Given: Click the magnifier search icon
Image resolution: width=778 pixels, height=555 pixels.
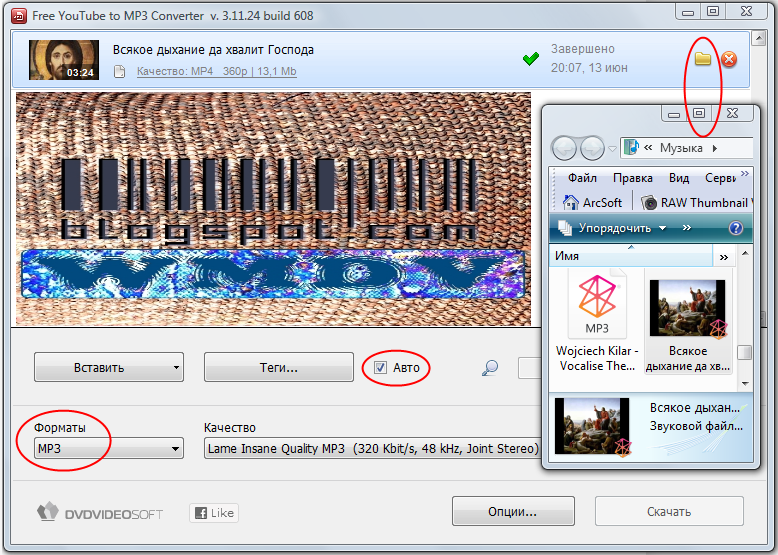Looking at the screenshot, I should coord(490,368).
